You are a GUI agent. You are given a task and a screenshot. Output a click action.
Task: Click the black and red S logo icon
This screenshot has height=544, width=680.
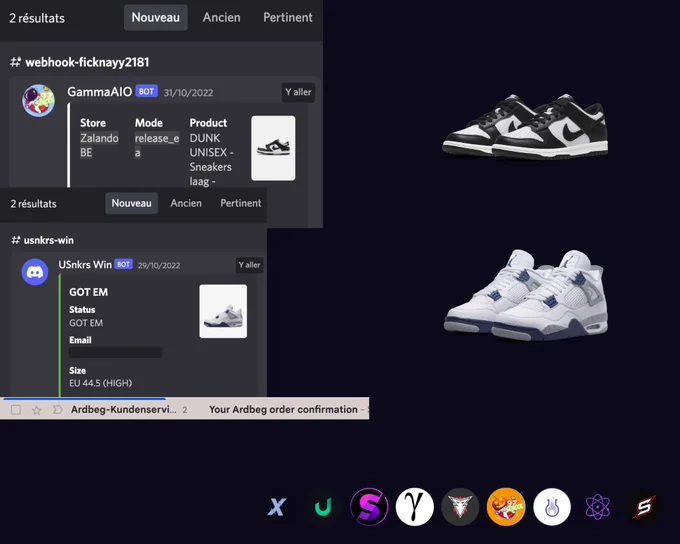tap(644, 506)
